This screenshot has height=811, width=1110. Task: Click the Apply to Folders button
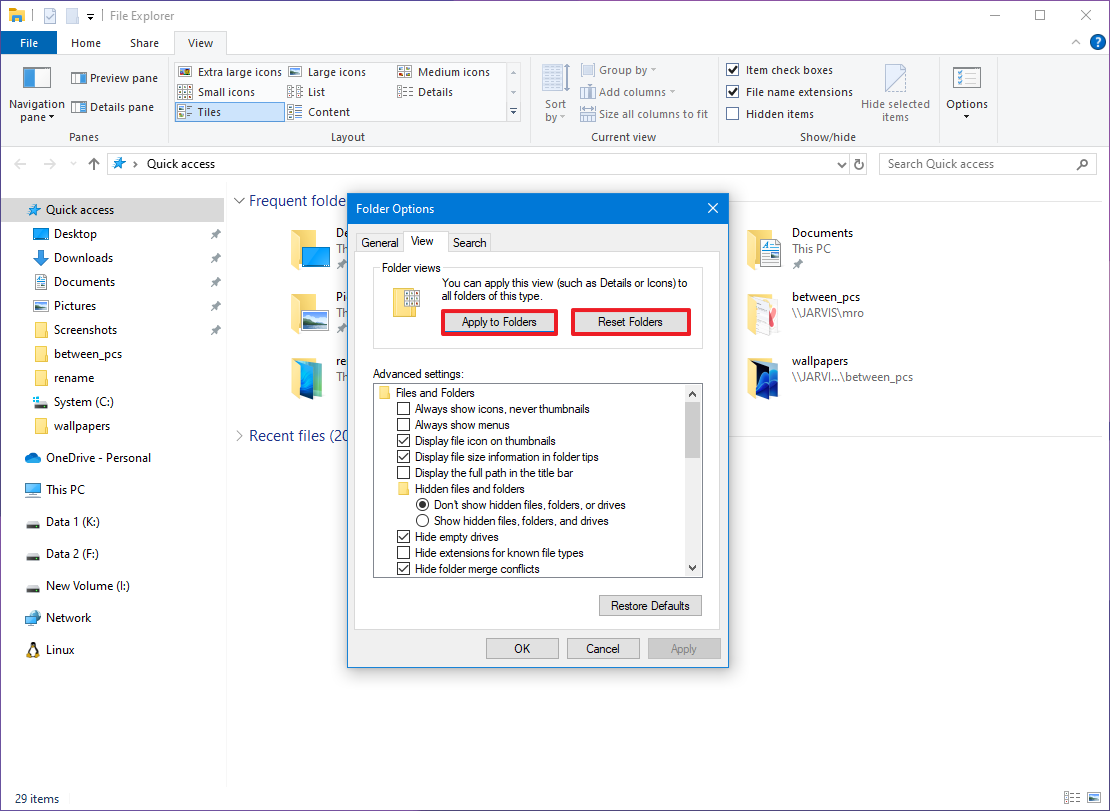(499, 322)
